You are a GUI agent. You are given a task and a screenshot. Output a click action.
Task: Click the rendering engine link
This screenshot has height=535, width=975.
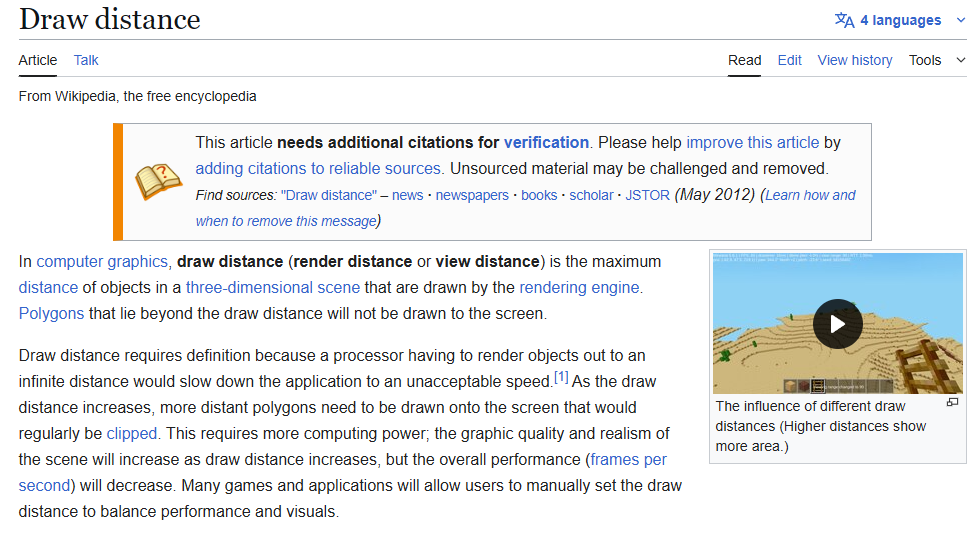(x=579, y=287)
